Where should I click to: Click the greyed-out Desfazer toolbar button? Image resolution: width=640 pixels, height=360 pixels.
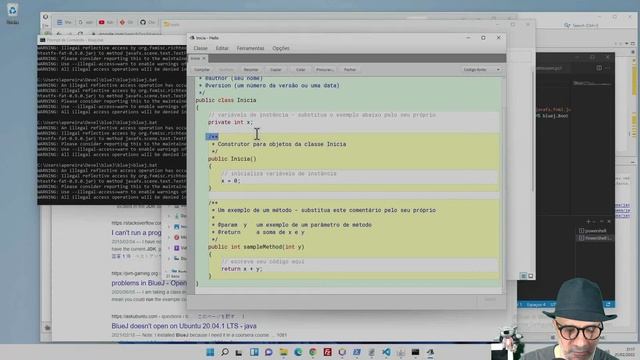tap(227, 70)
